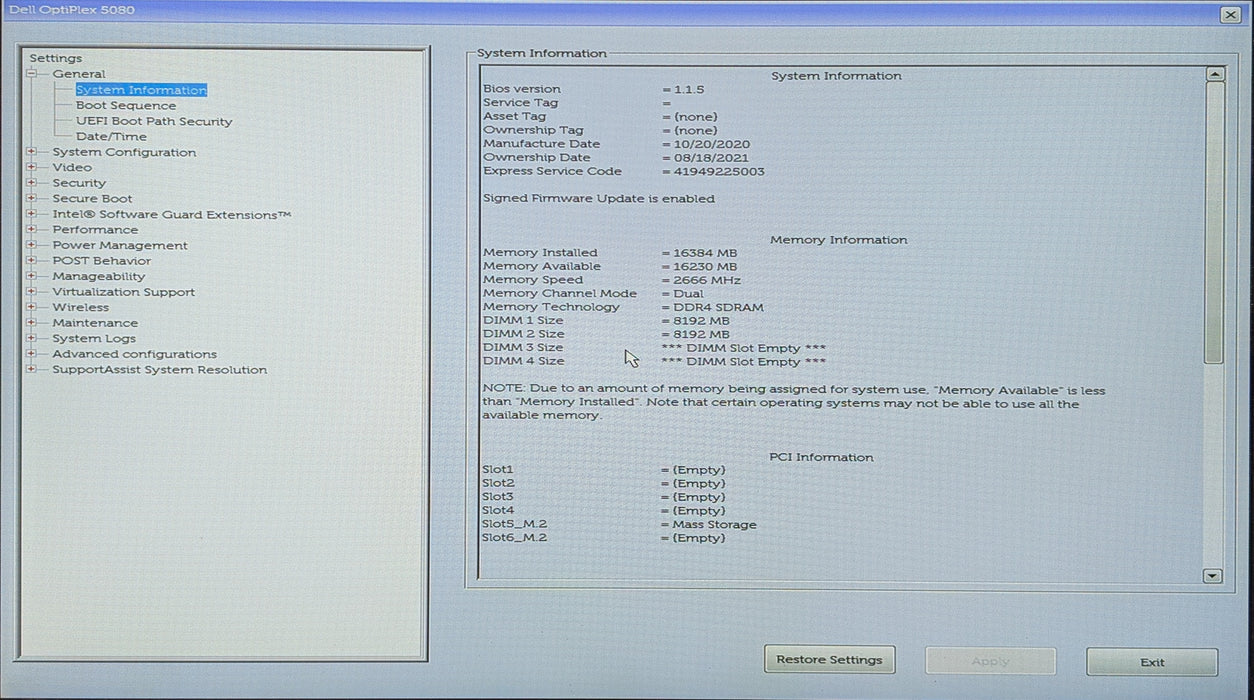The image size is (1254, 700).
Task: Click Ownership Date value 08/18/2021
Action: (x=711, y=157)
